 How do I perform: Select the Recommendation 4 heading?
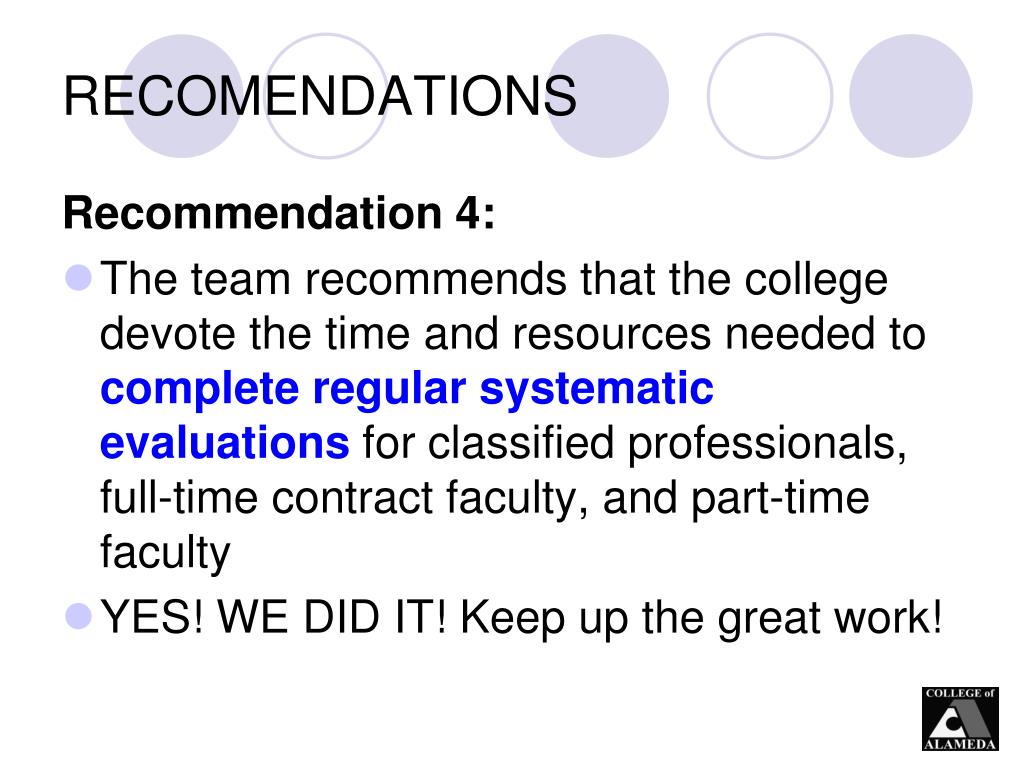pyautogui.click(x=279, y=213)
